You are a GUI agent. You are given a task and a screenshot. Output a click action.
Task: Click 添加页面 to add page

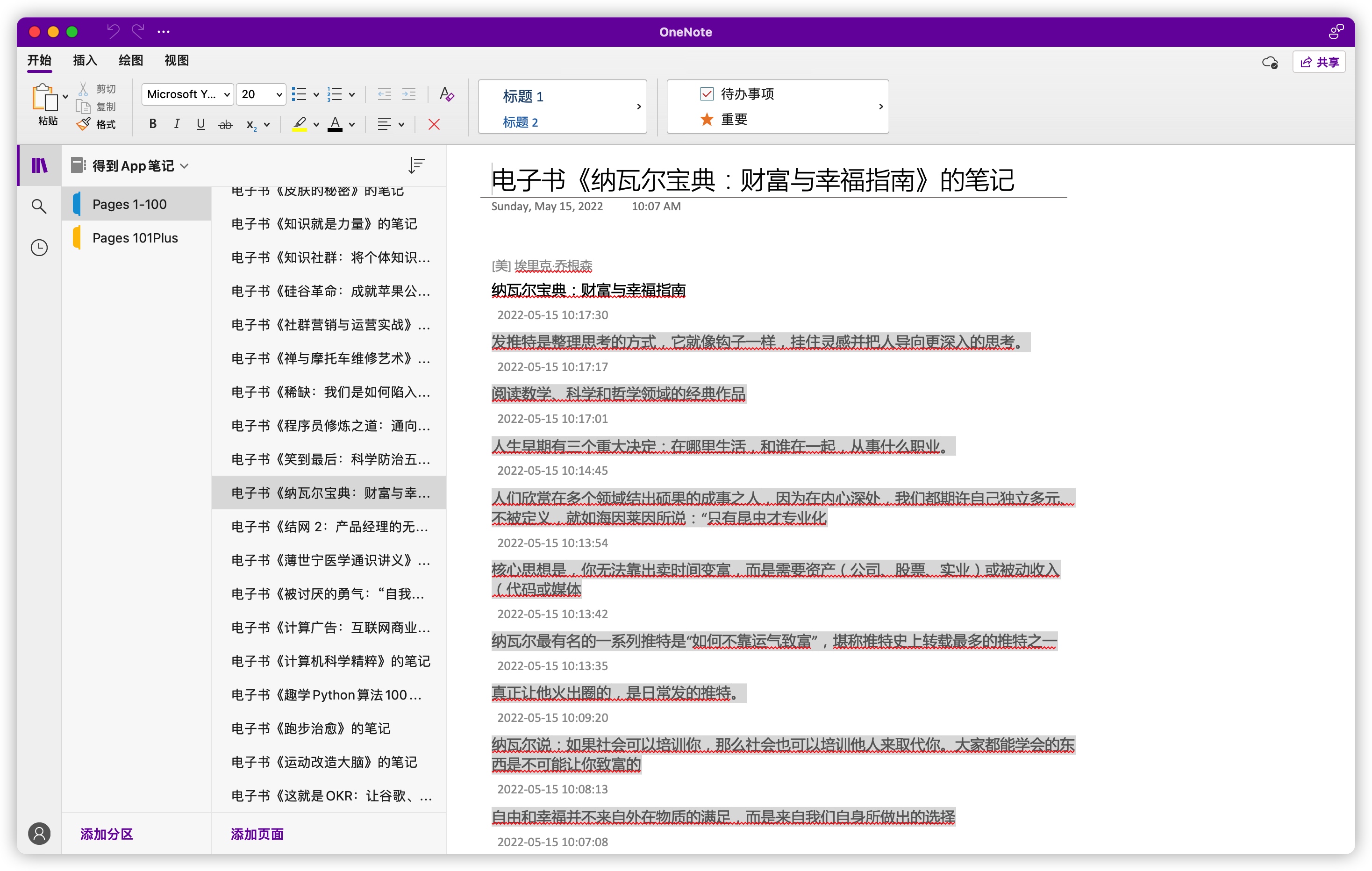click(x=257, y=834)
